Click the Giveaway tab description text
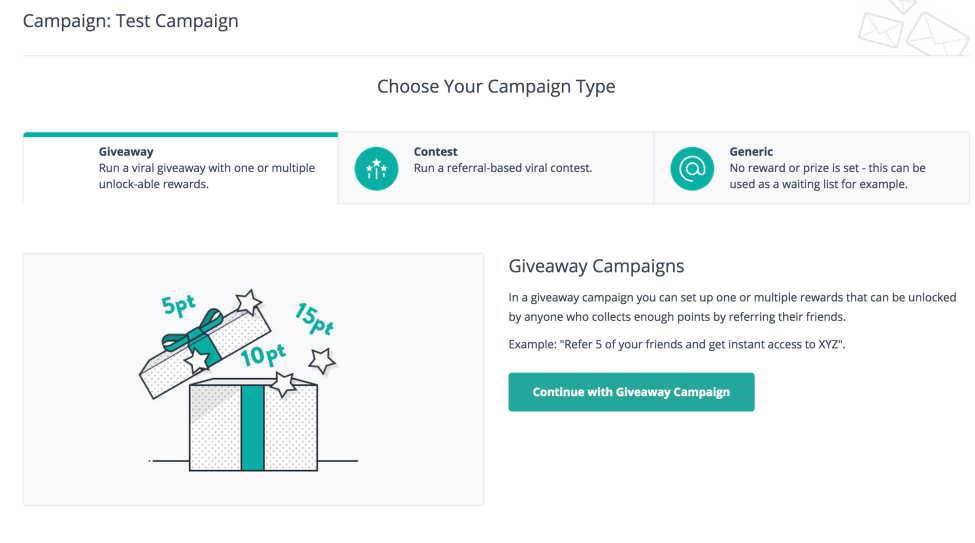Image resolution: width=975 pixels, height=543 pixels. (x=206, y=176)
